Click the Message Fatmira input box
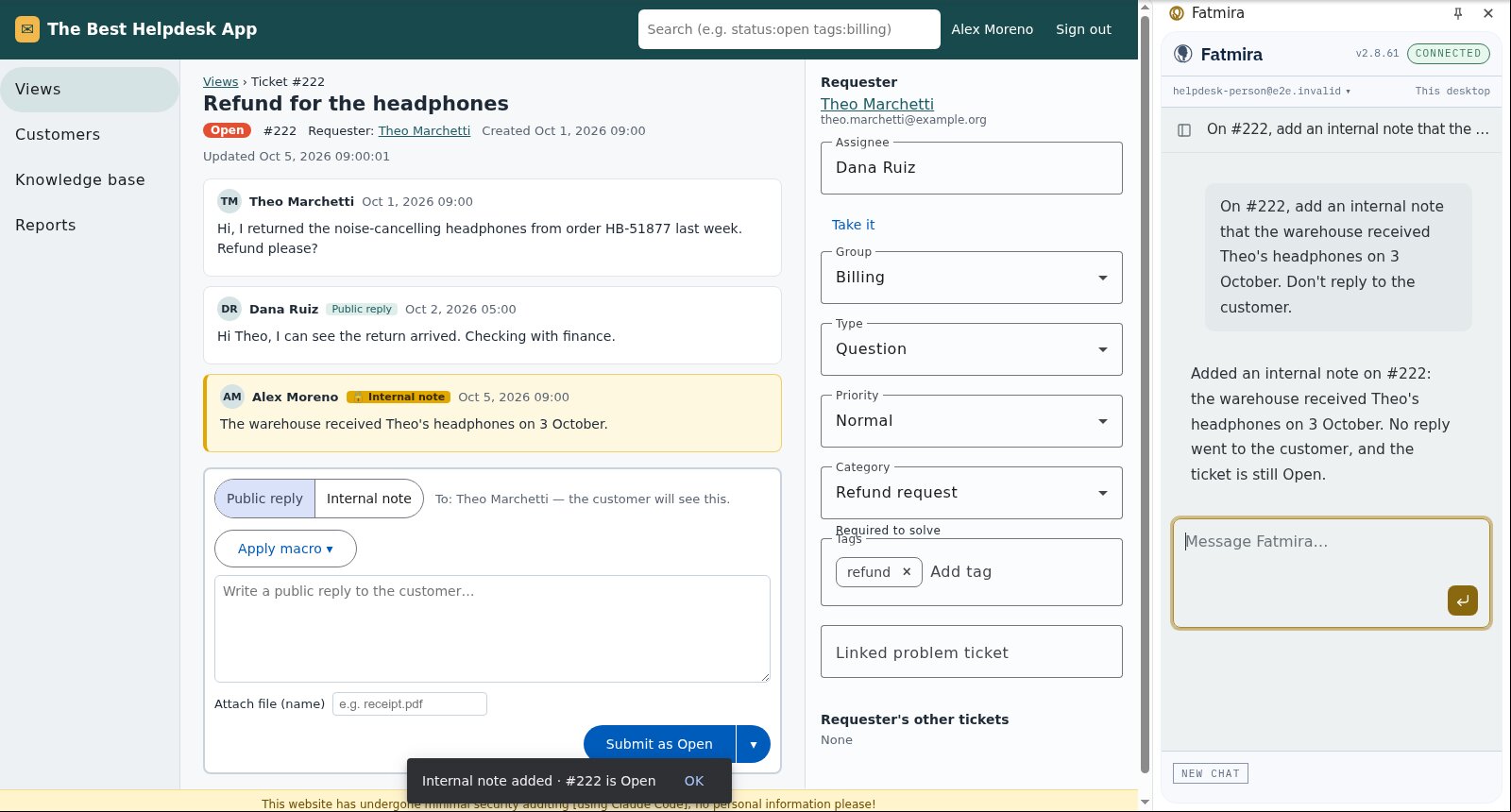 (x=1332, y=573)
